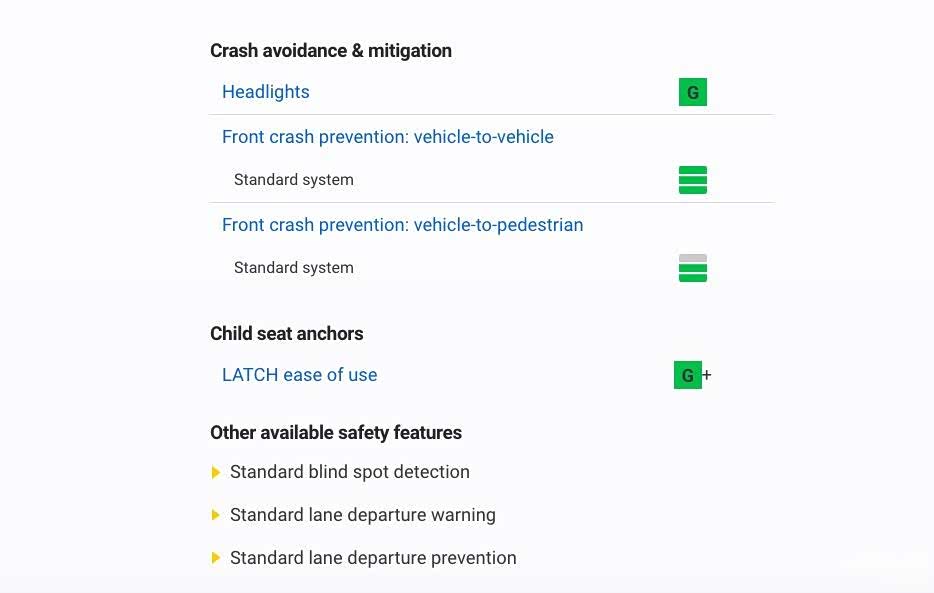The image size is (934, 593).
Task: Click the two-bar vehicle-to-pedestrian rating icon
Action: (692, 268)
